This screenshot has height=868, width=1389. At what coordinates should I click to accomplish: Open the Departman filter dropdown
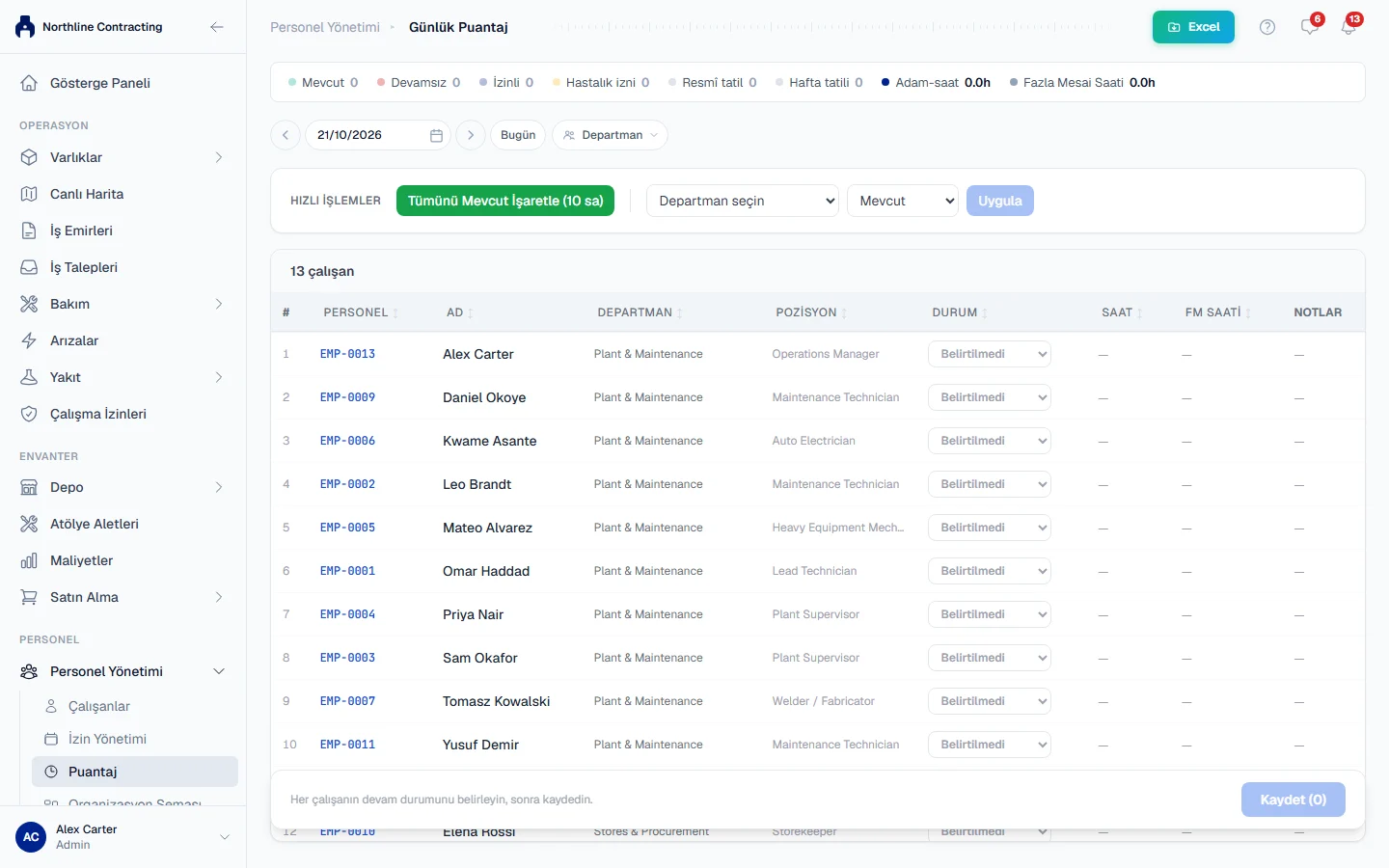(x=610, y=135)
